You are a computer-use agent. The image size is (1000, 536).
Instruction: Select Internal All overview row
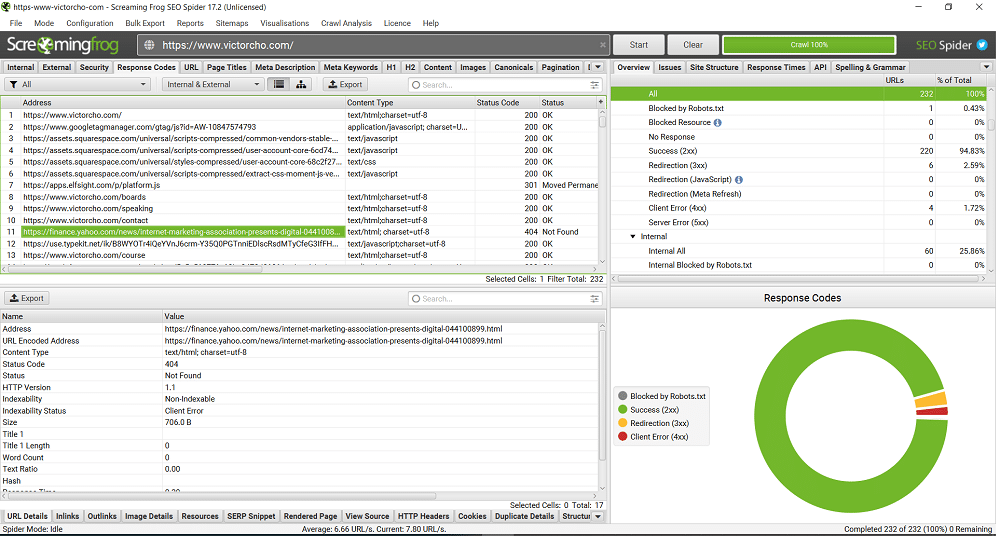pyautogui.click(x=798, y=251)
